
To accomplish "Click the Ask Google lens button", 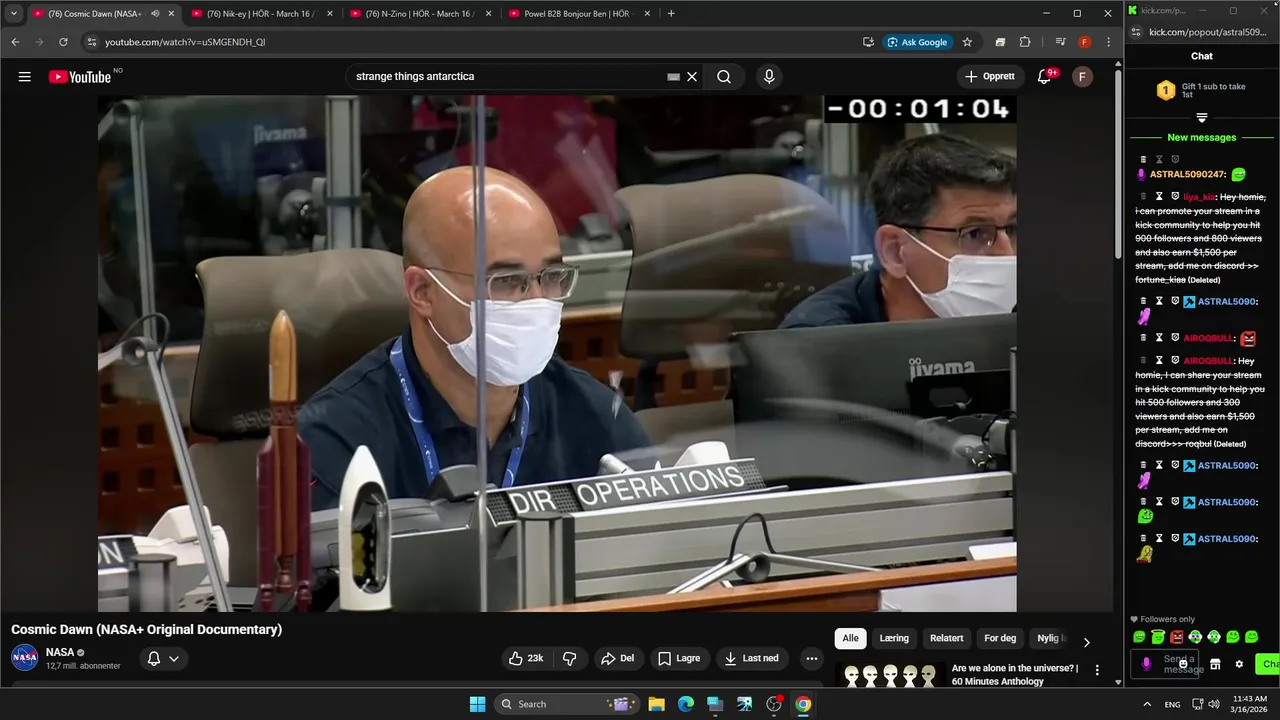I will (x=917, y=42).
